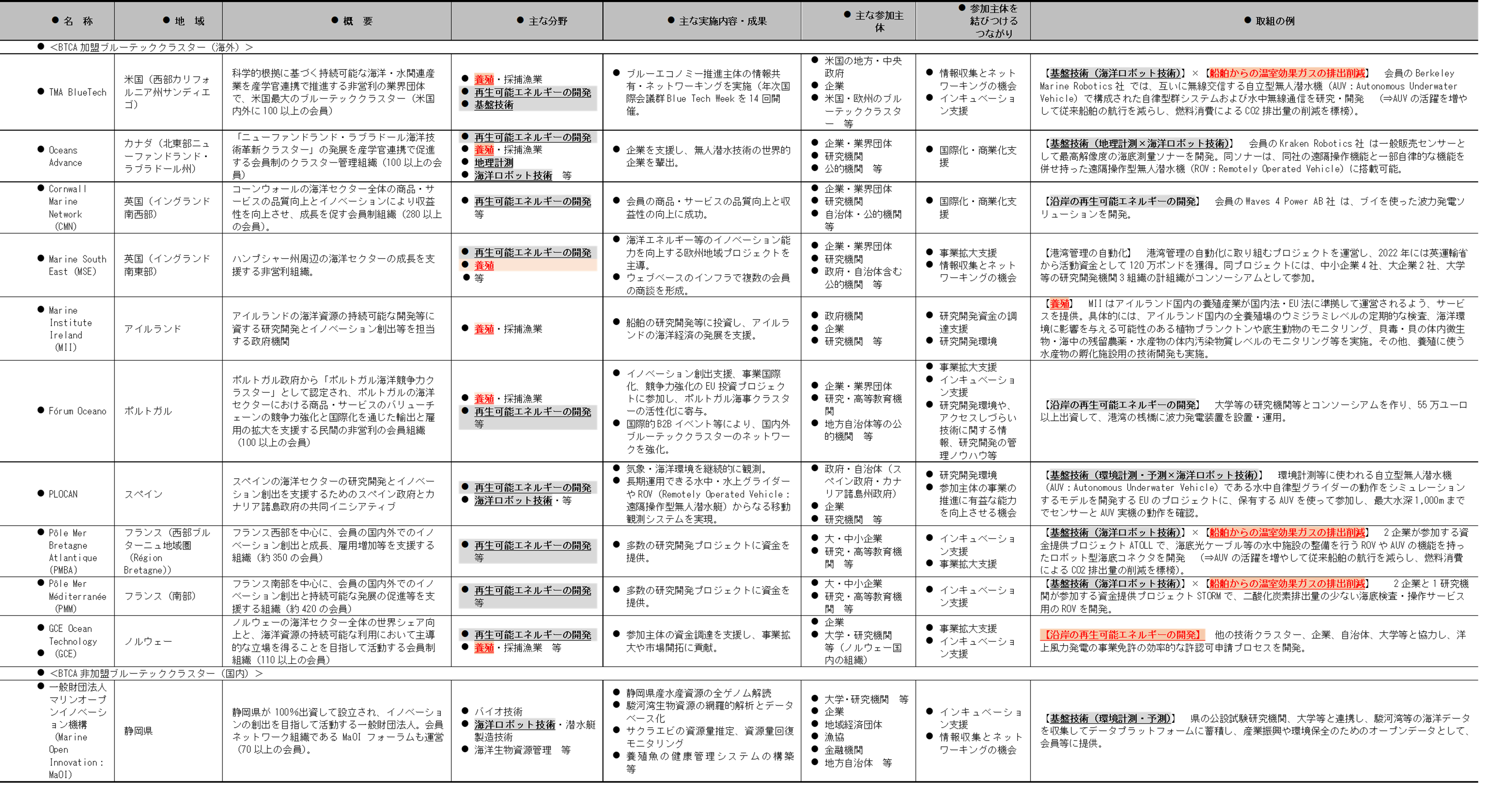The width and height of the screenshot is (1488, 812).
Task: Click the Pôle Mer Bretagne Atlantique (PMBA) name cell
Action: [57, 551]
